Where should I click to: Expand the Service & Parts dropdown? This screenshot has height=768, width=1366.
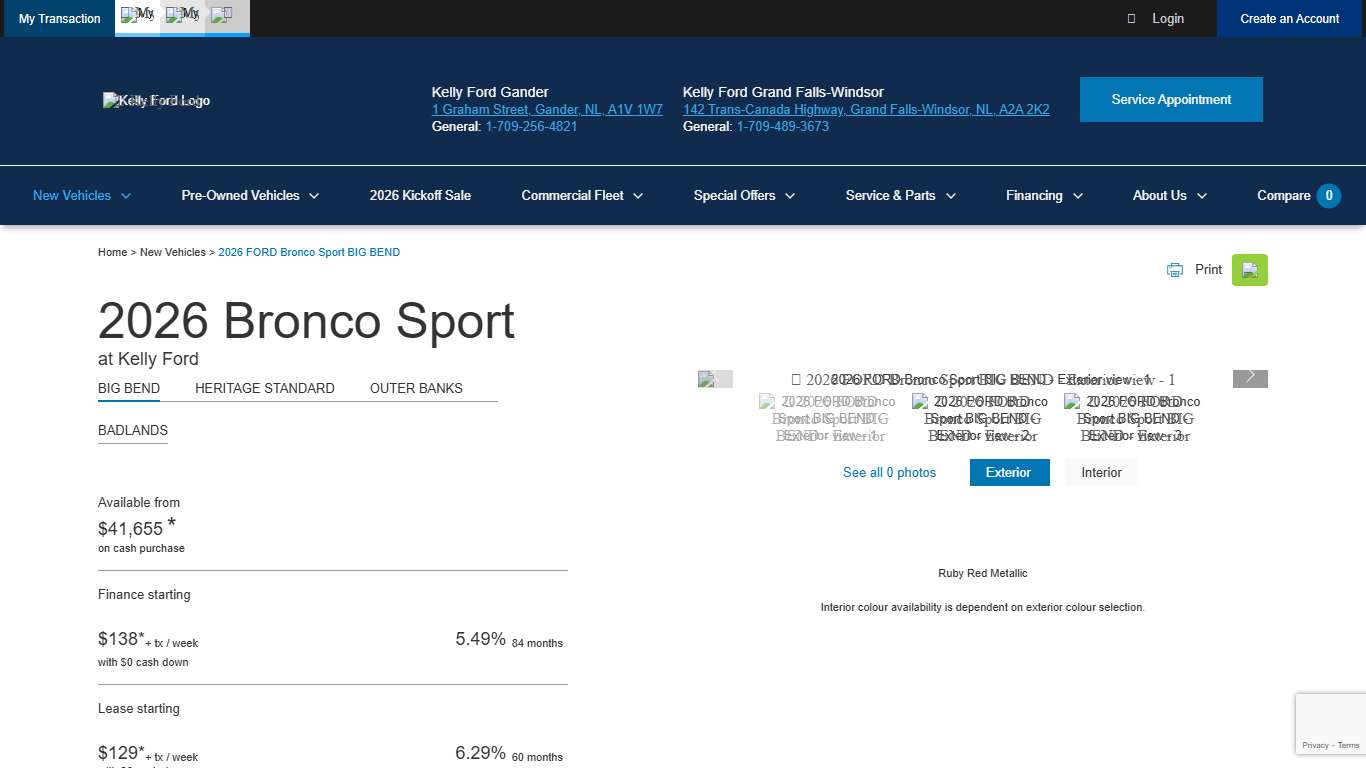(x=899, y=195)
